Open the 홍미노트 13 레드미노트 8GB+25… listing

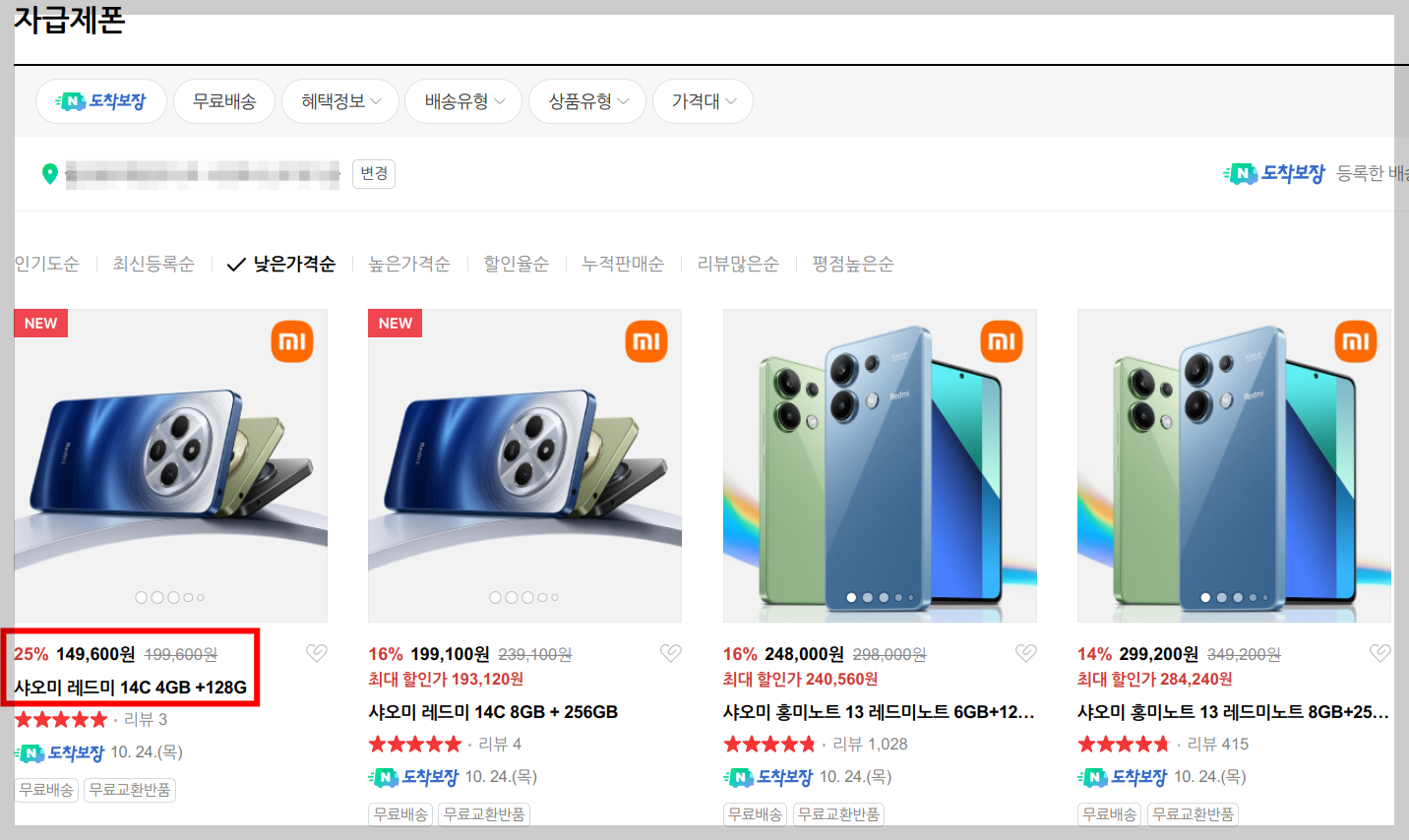click(1233, 711)
